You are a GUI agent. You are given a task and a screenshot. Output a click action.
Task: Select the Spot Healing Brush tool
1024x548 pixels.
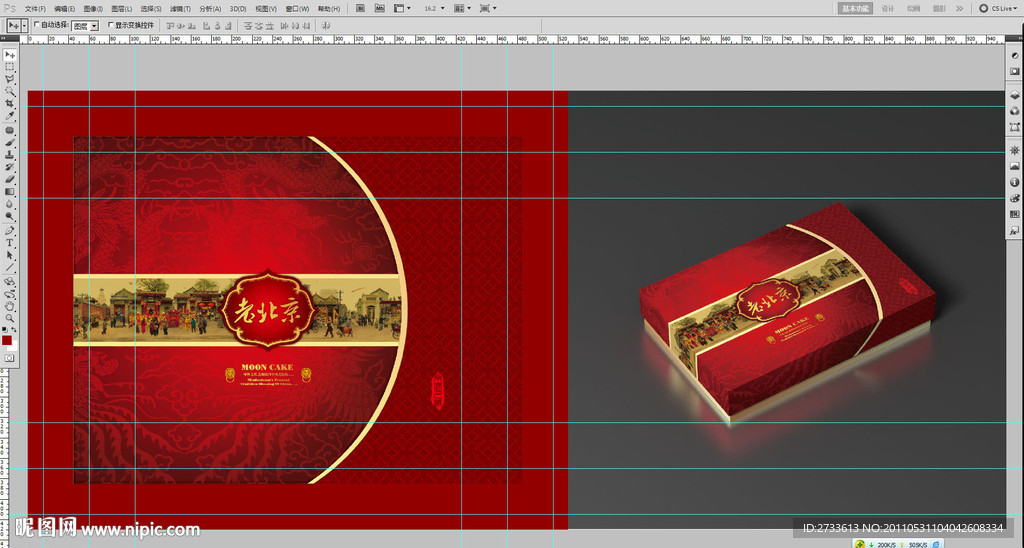(x=9, y=130)
